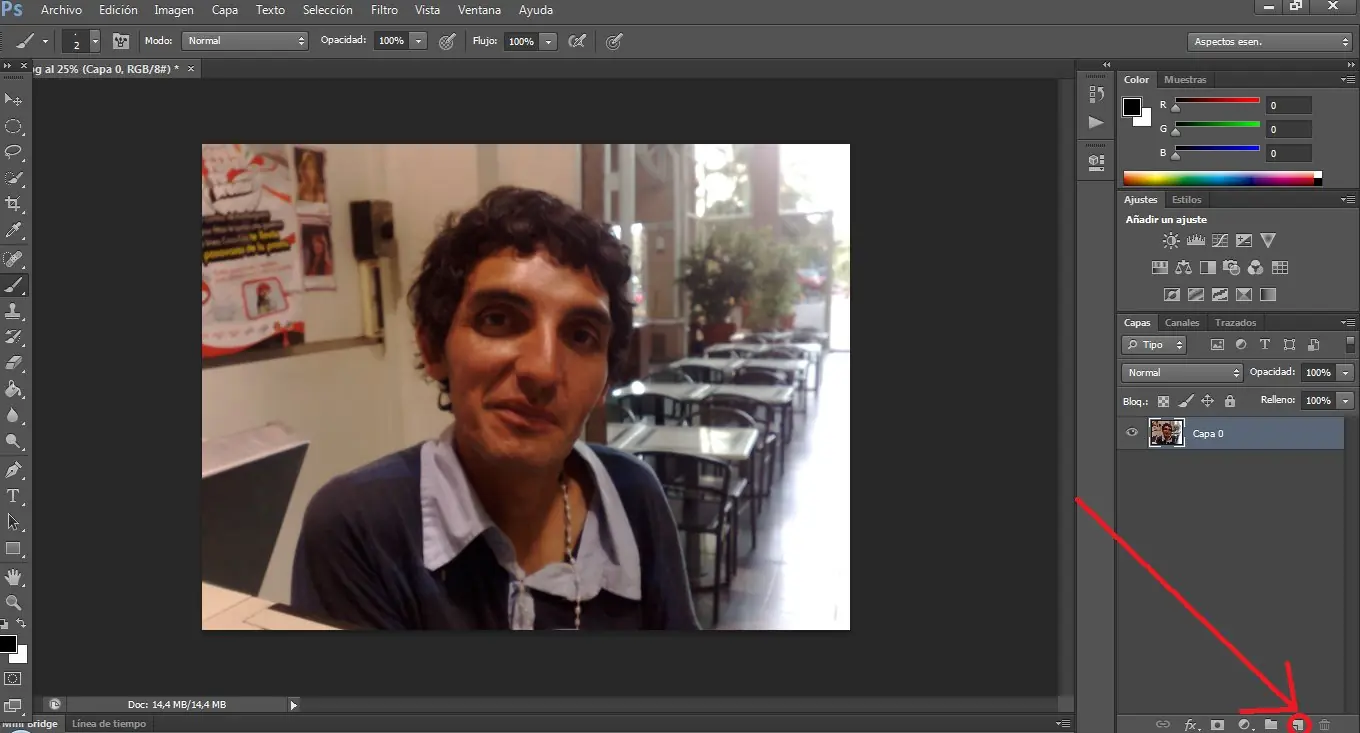Viewport: 1360px width, 733px height.
Task: Select the Quick Selection tool
Action: [14, 178]
